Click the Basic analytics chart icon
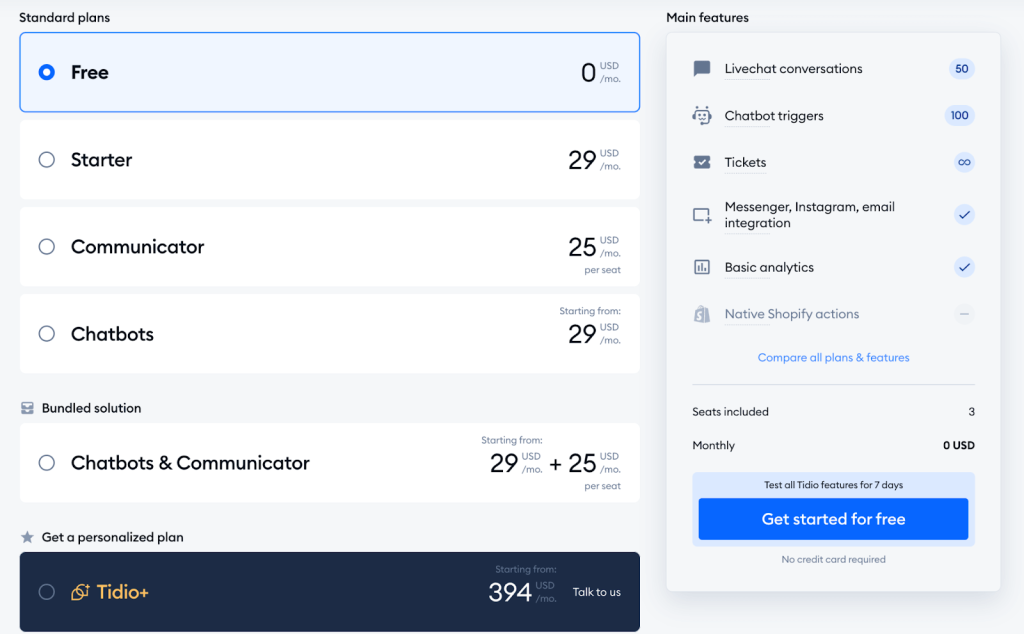 pyautogui.click(x=701, y=267)
